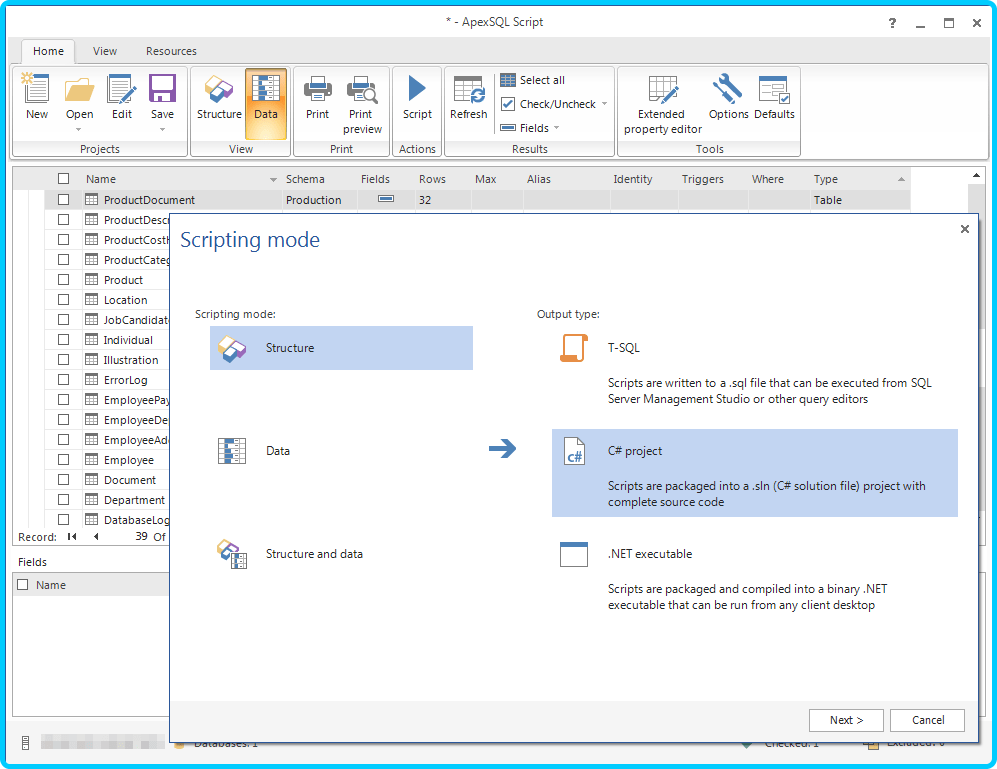Click the Edit project icon
This screenshot has height=769, width=997.
[121, 97]
